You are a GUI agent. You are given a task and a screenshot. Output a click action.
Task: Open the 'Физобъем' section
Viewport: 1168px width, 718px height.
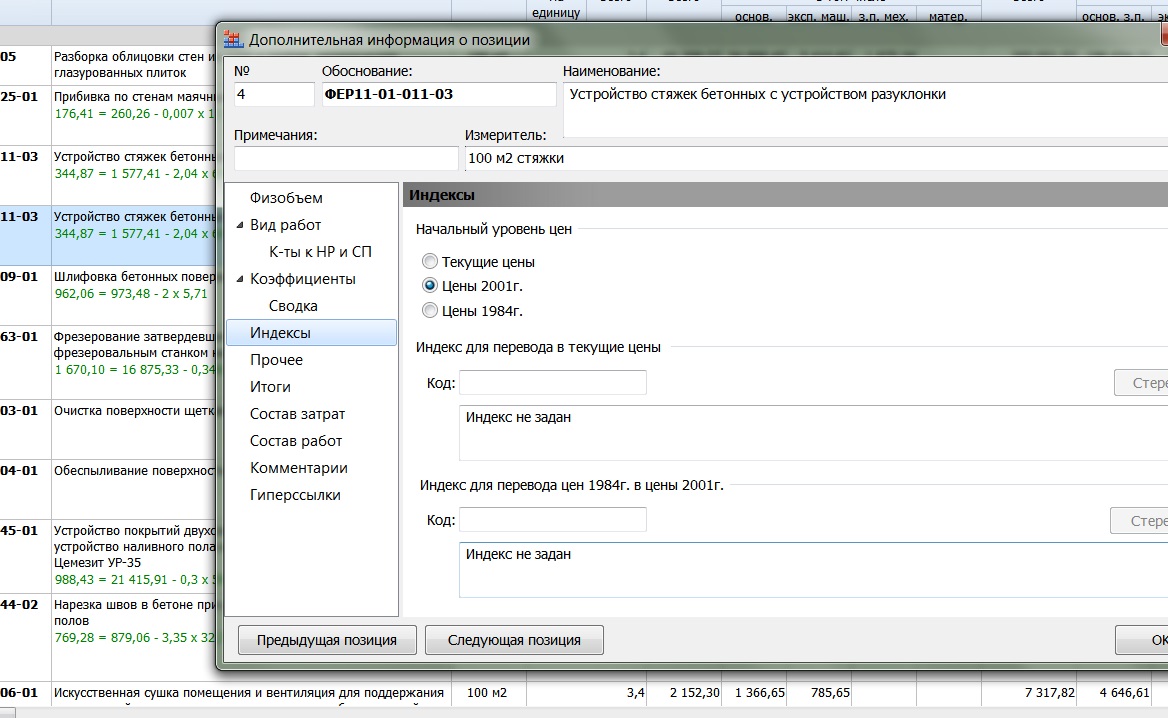pyautogui.click(x=286, y=198)
